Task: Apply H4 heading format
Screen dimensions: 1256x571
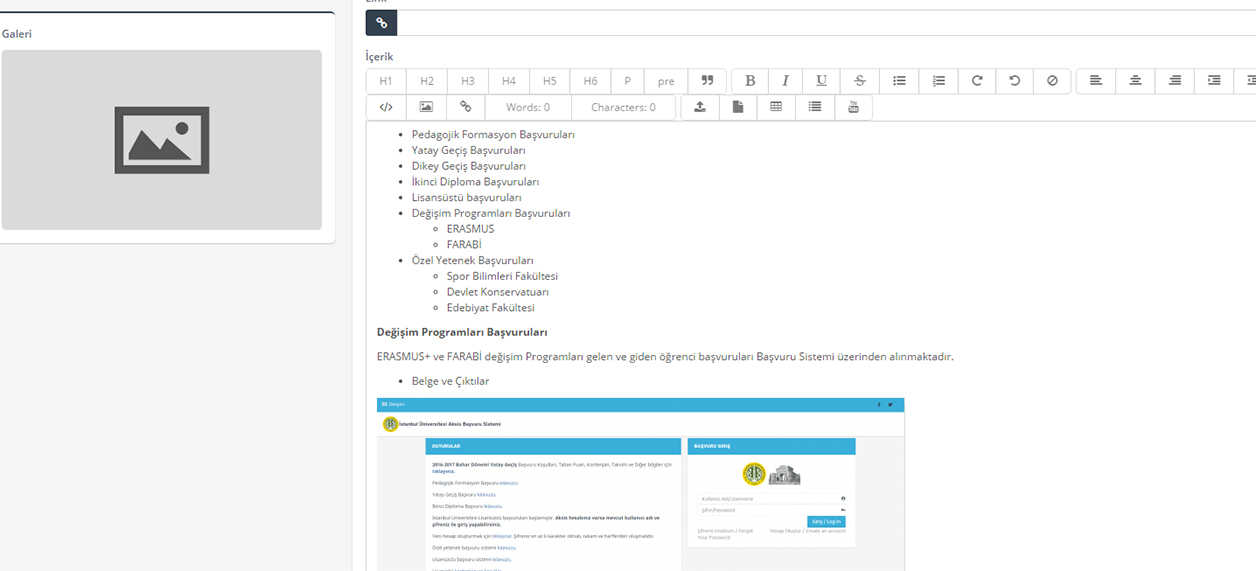Action: click(x=509, y=81)
